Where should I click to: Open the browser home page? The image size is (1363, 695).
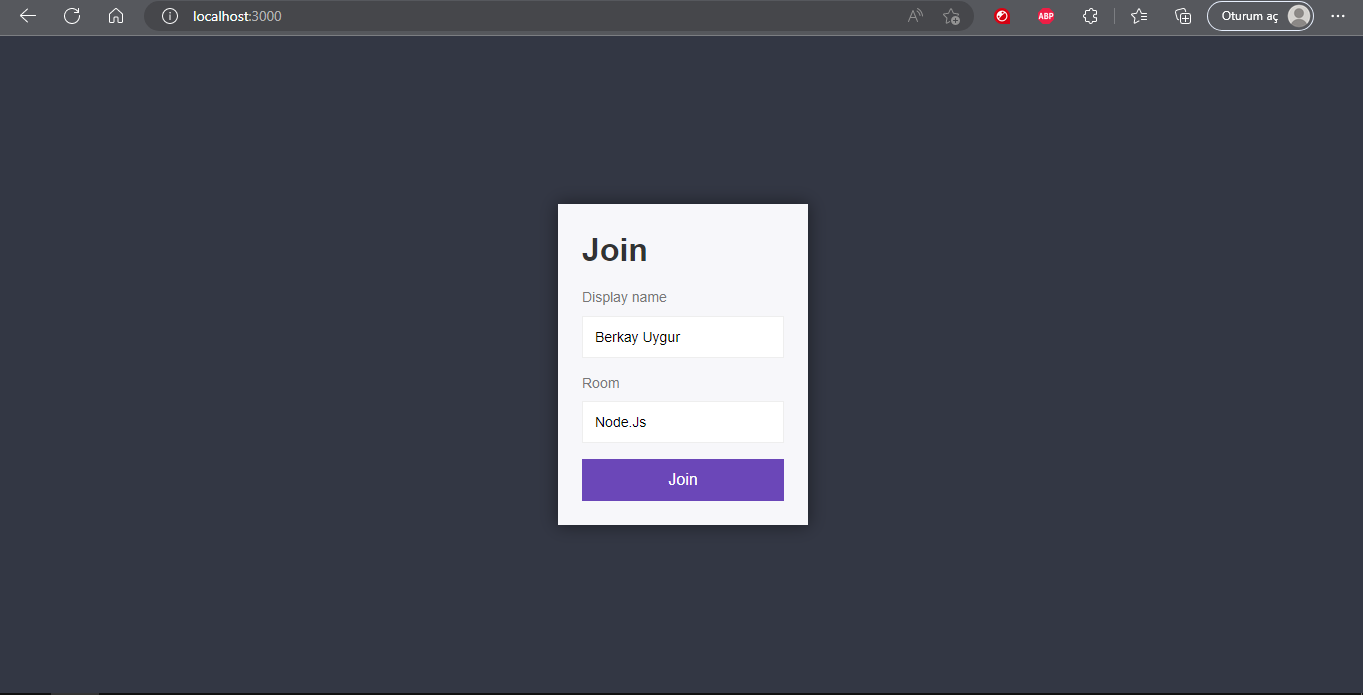115,16
